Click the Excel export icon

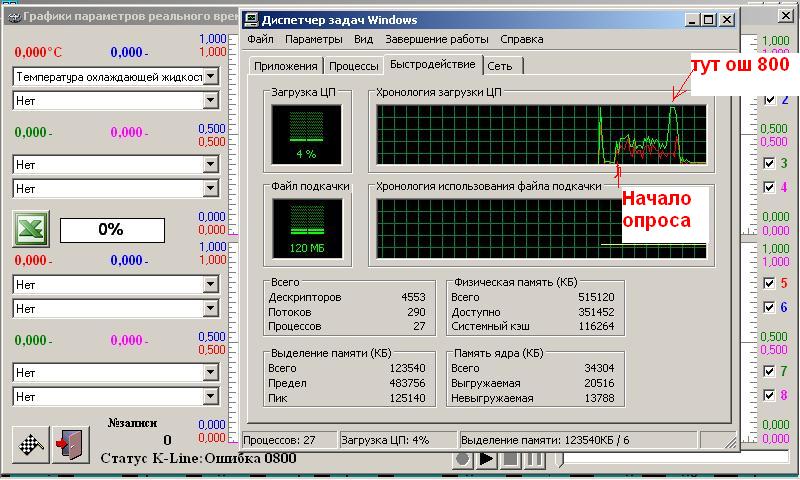point(30,229)
